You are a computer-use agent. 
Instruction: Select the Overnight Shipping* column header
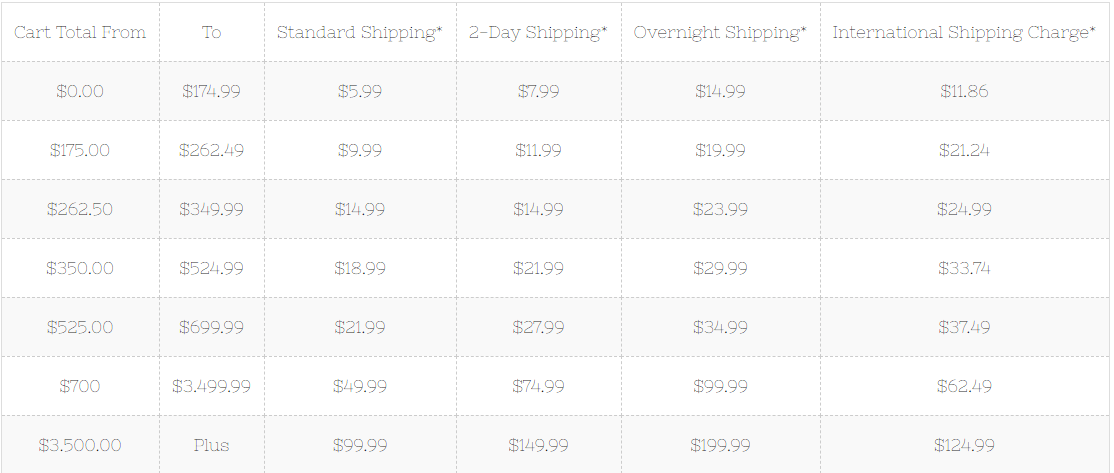coord(720,33)
